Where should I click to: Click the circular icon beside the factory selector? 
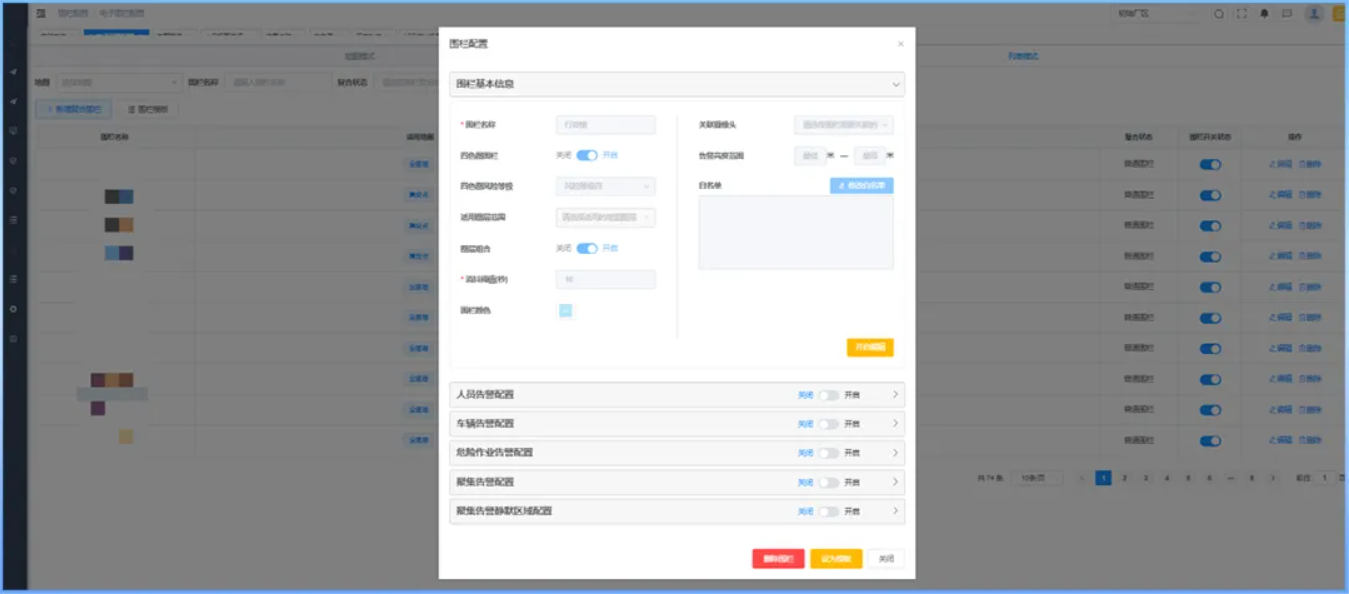point(1218,14)
